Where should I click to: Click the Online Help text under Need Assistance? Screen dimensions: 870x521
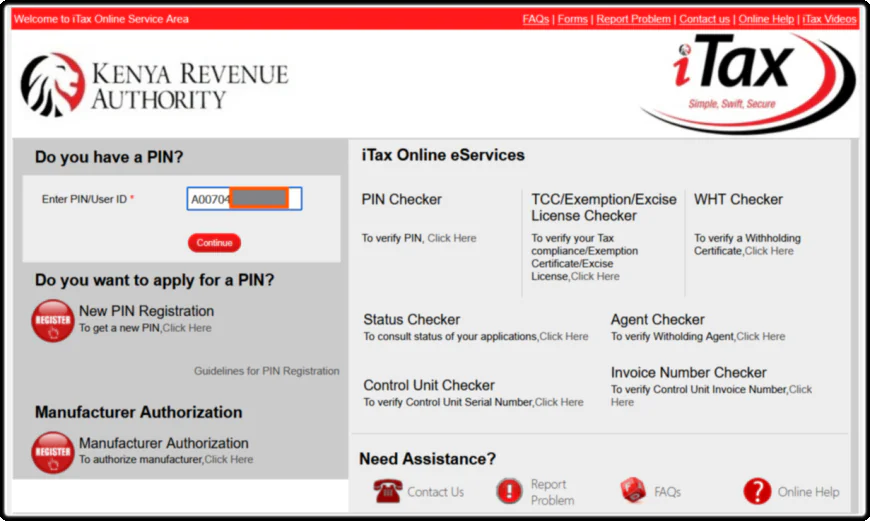coord(808,492)
